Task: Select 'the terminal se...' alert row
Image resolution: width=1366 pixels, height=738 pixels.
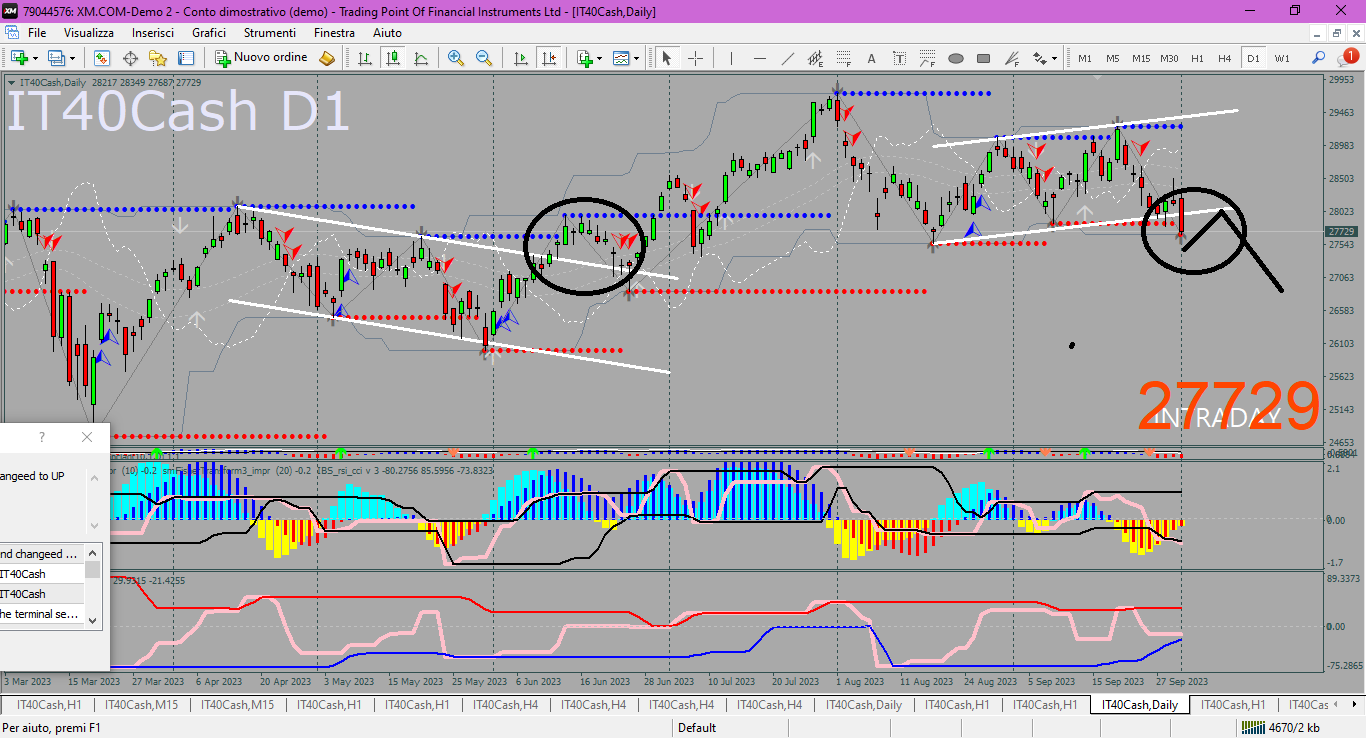Action: coord(42,614)
